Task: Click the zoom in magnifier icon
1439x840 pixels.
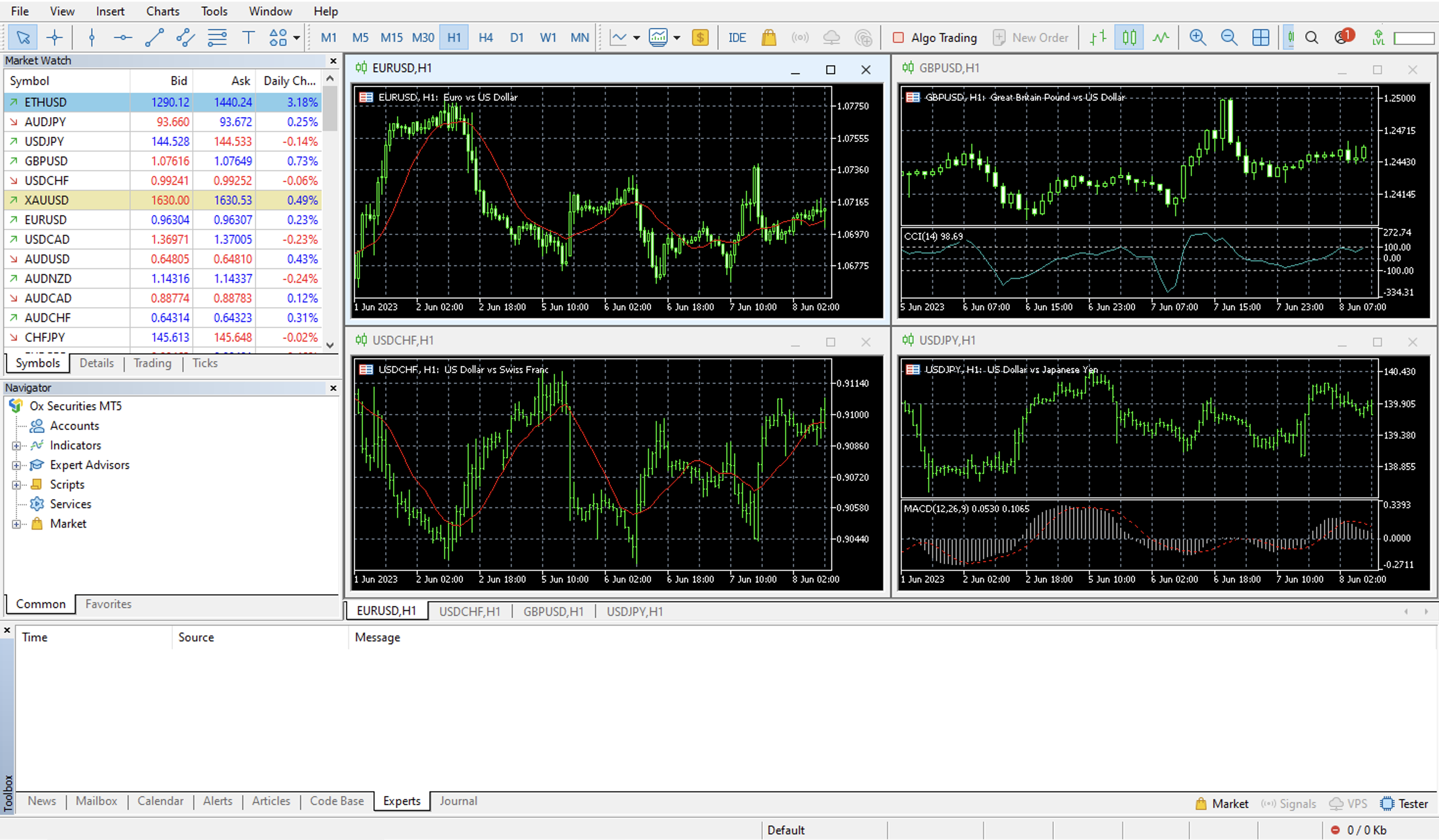Action: [x=1196, y=37]
